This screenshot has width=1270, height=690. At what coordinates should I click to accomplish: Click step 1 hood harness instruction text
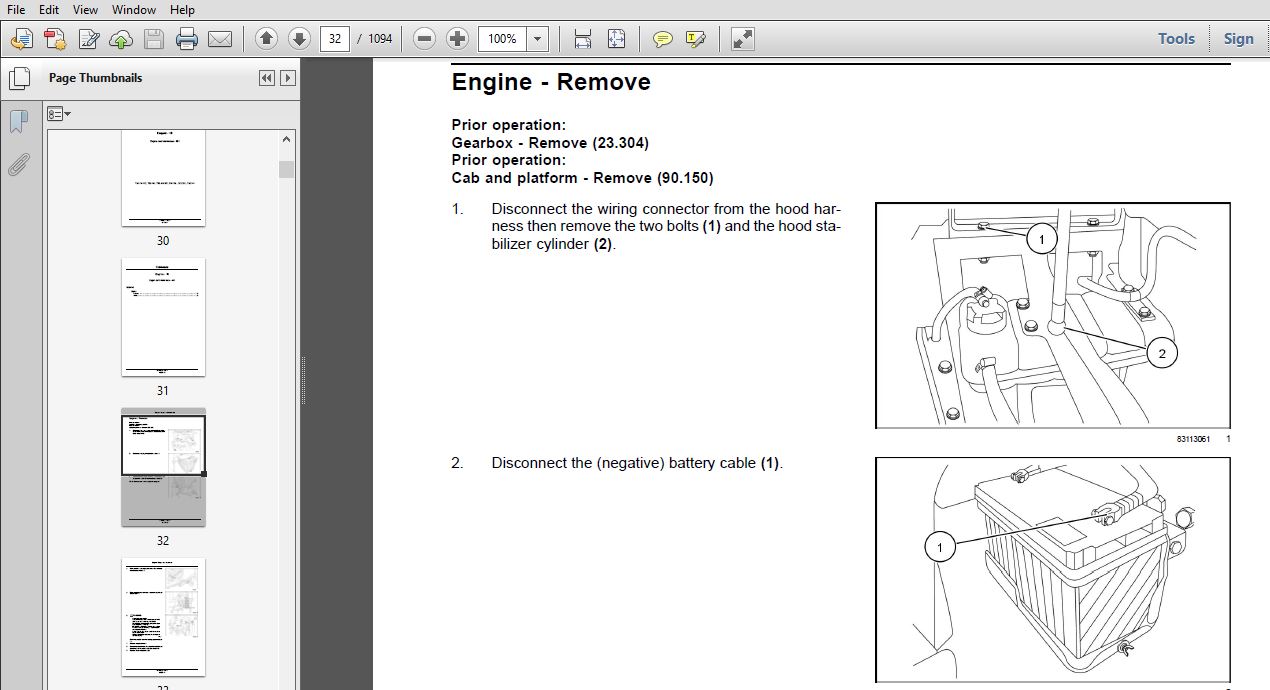coord(666,227)
